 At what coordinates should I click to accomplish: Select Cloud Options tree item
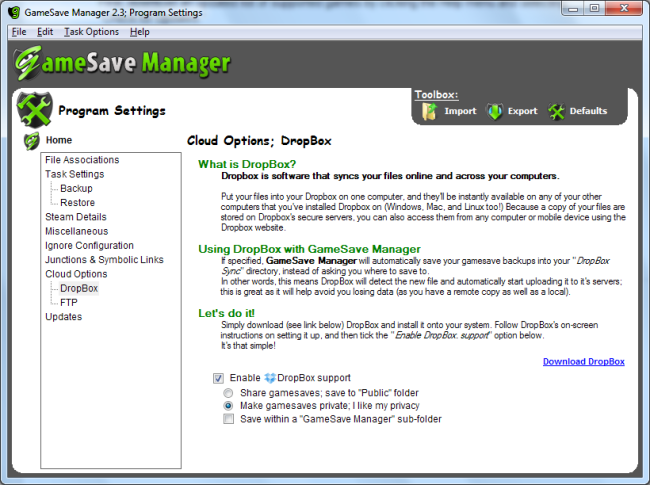click(76, 274)
